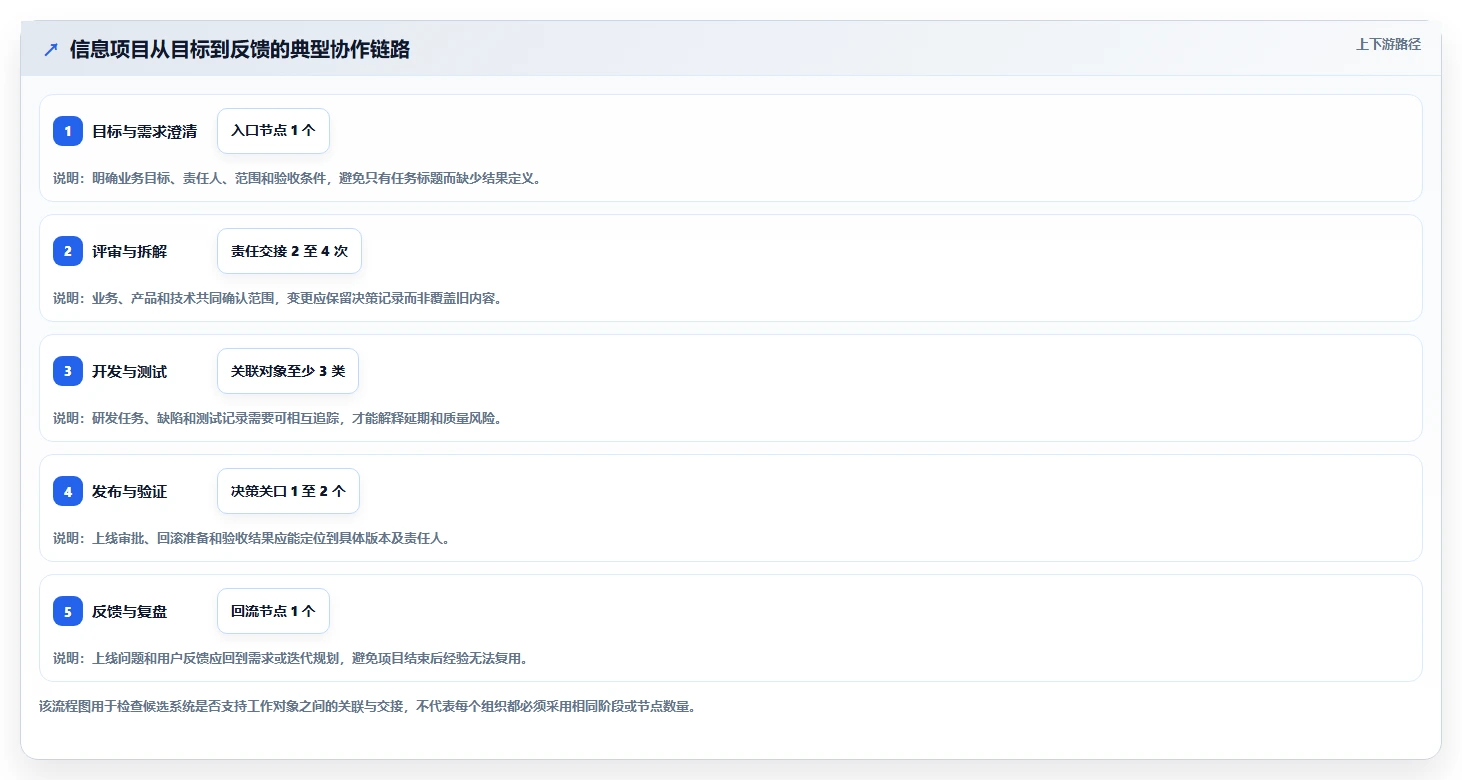
Task: Click the 入口节点 1 个 pill
Action: click(273, 131)
